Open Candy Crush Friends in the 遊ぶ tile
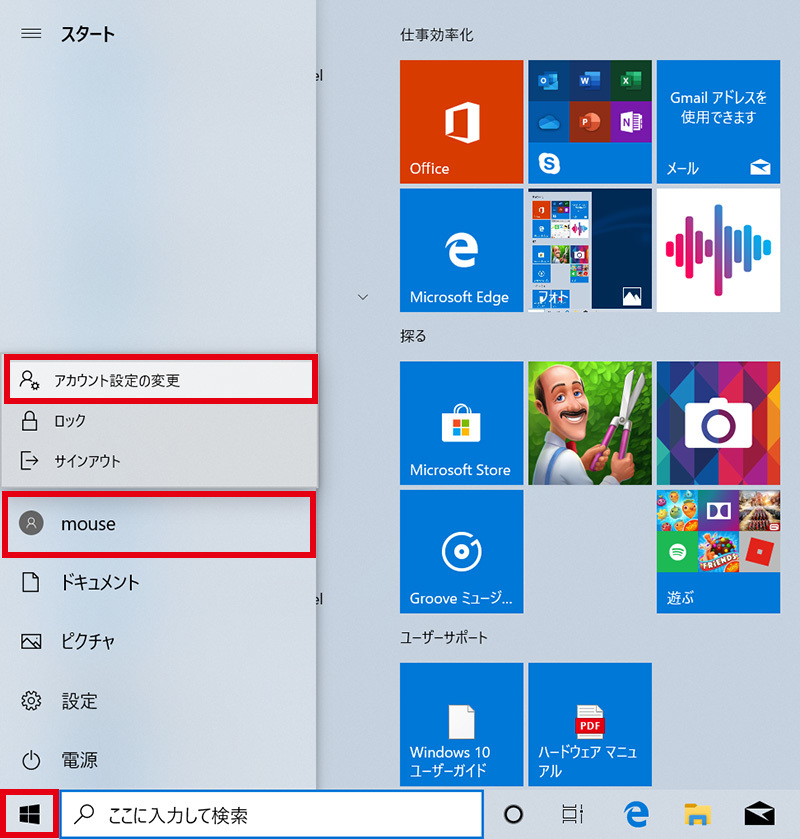 718,552
